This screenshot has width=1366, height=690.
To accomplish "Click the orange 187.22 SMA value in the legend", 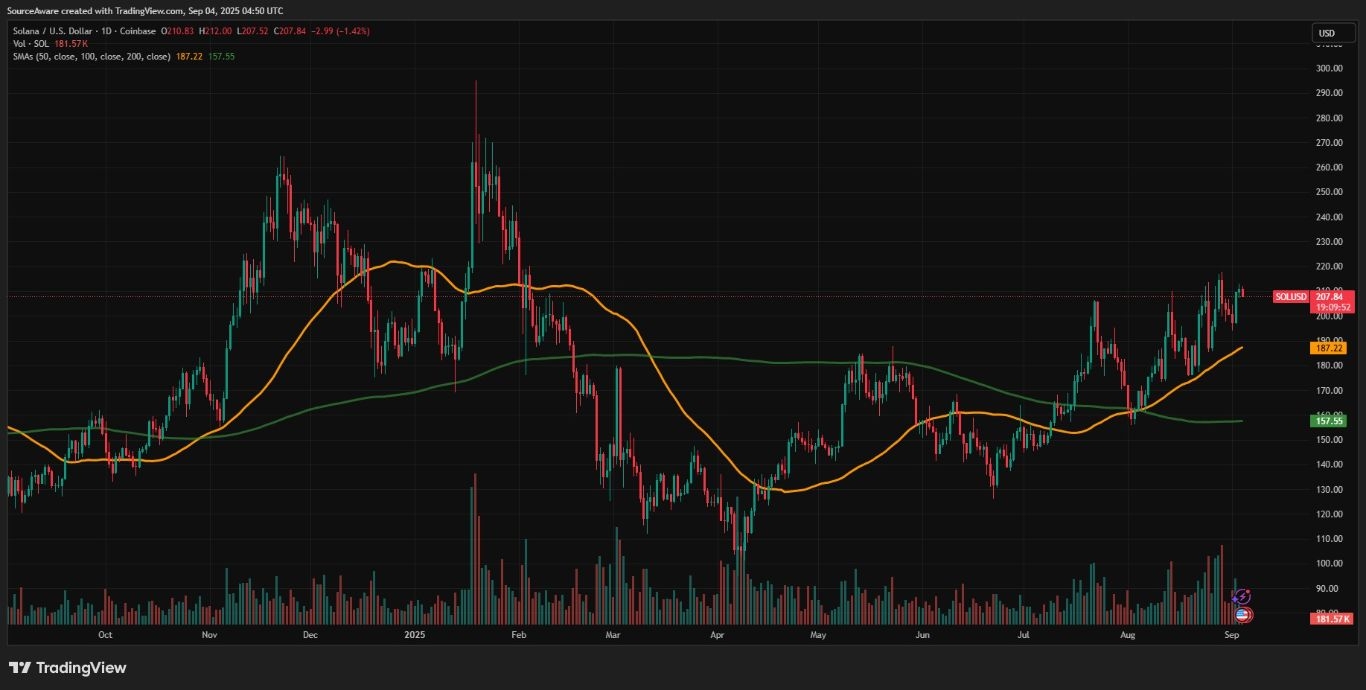I will (190, 56).
